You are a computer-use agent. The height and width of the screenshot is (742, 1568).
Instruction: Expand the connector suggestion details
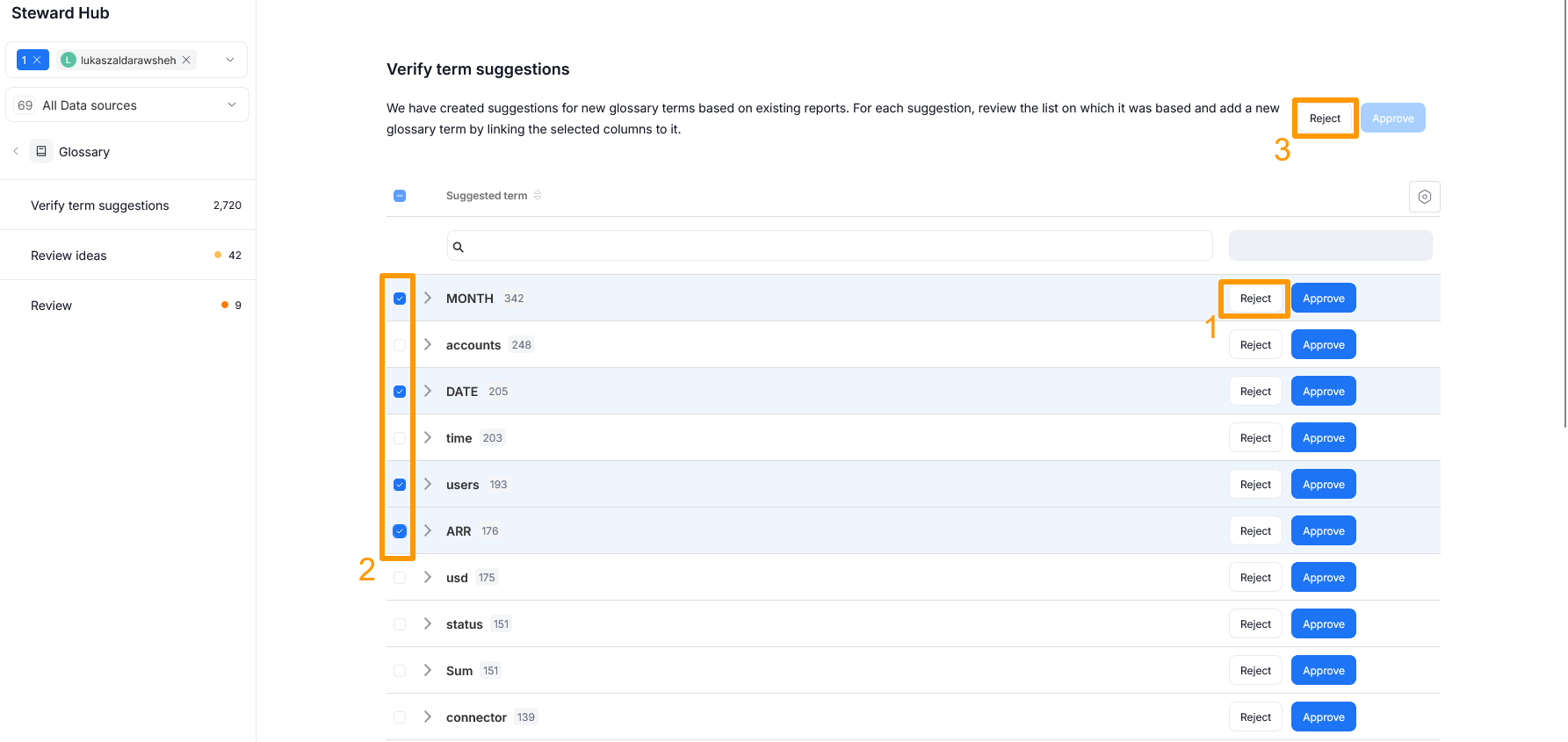[x=428, y=717]
